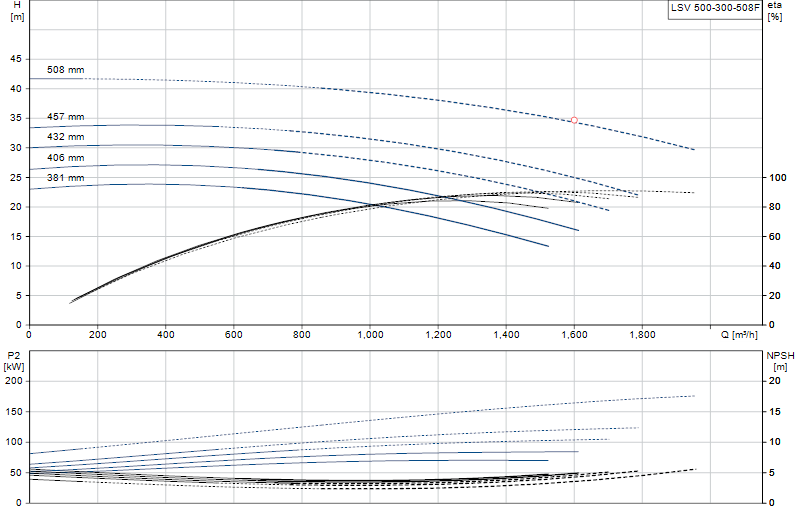Image resolution: width=800 pixels, height=520 pixels.
Task: Click the 45 value on head axis
Action: click(x=16, y=59)
